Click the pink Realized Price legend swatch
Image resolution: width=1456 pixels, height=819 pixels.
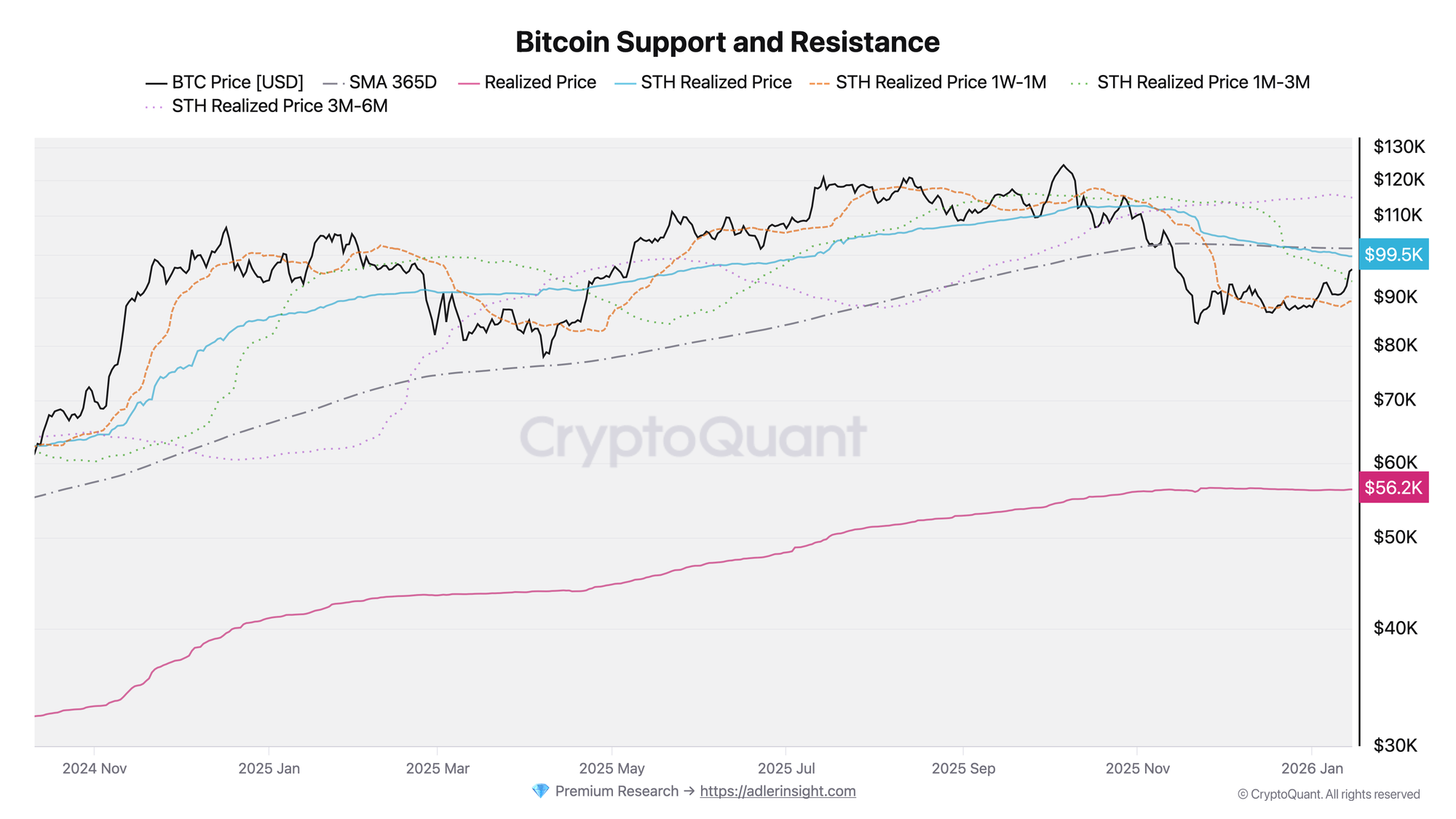point(469,83)
